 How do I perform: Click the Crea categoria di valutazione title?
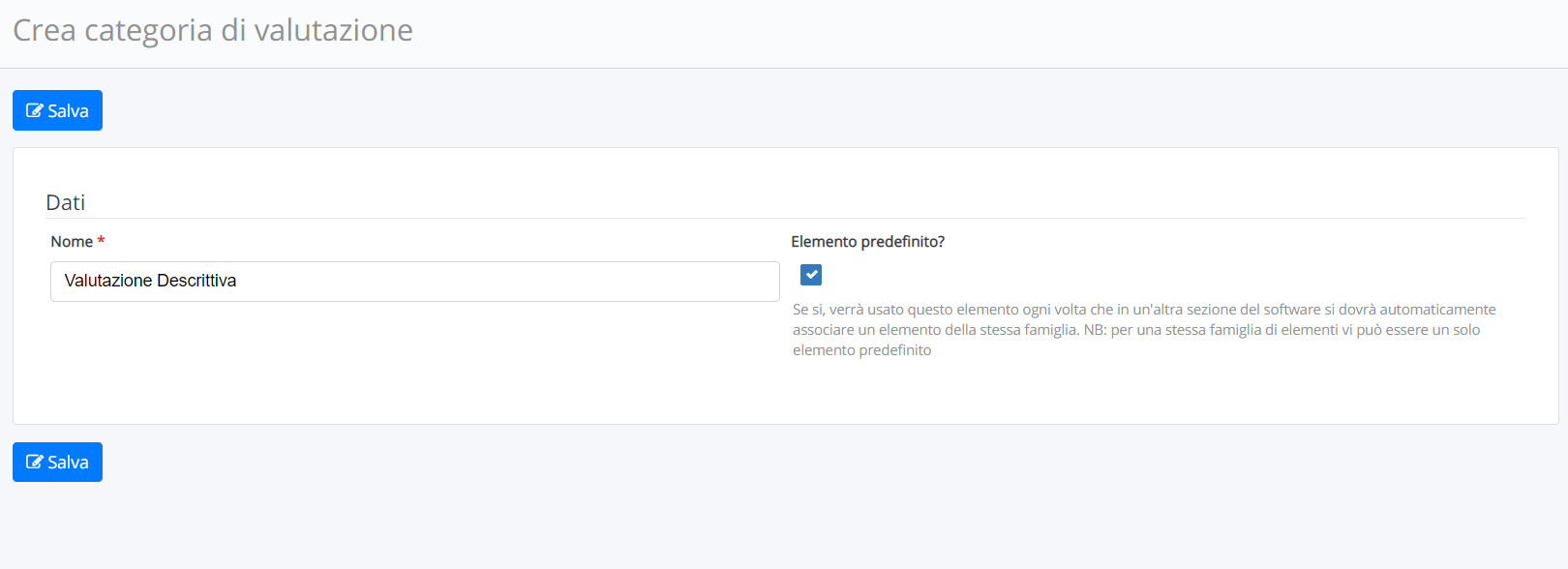213,30
